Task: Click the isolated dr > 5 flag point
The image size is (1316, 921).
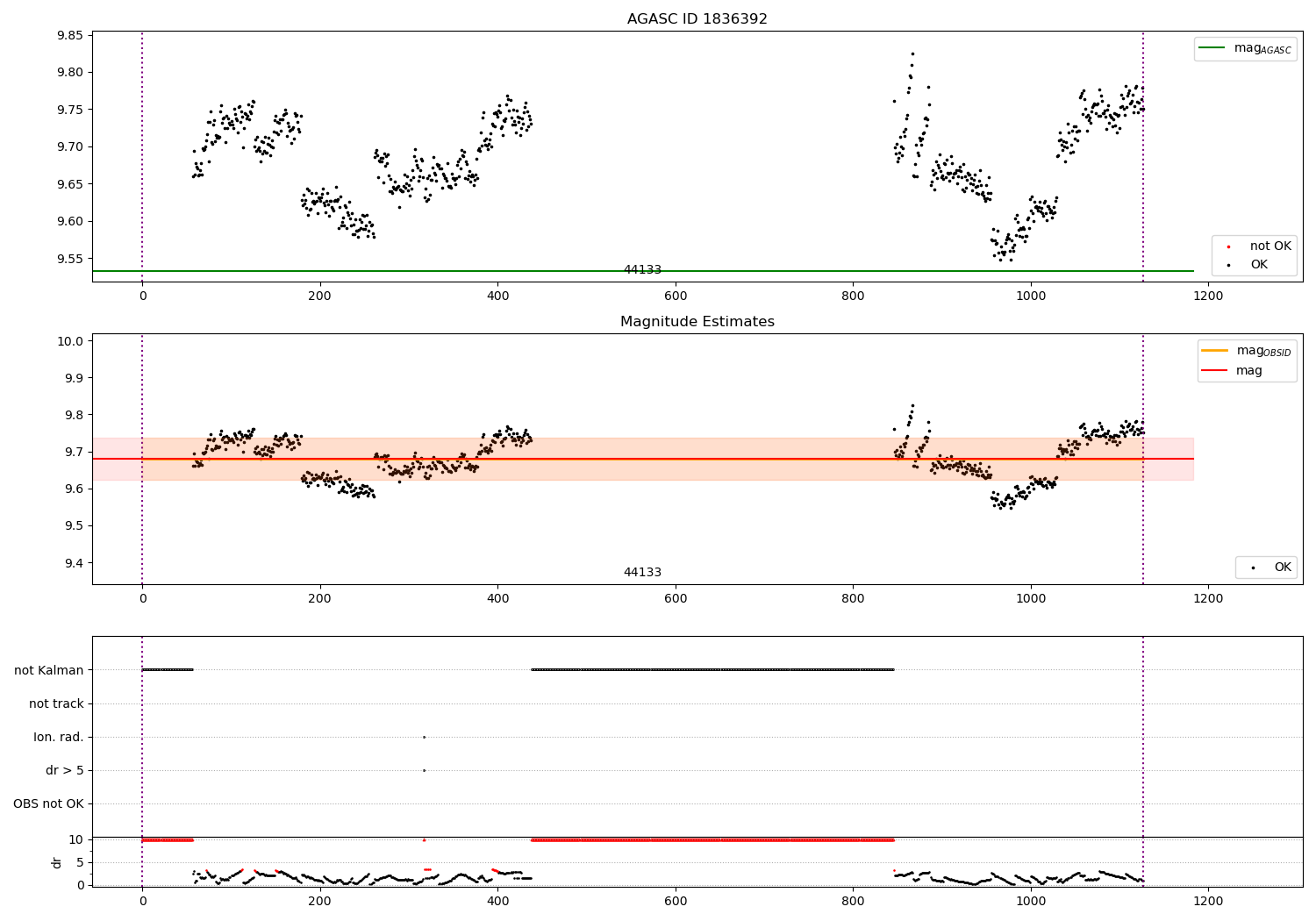Action: pos(424,770)
